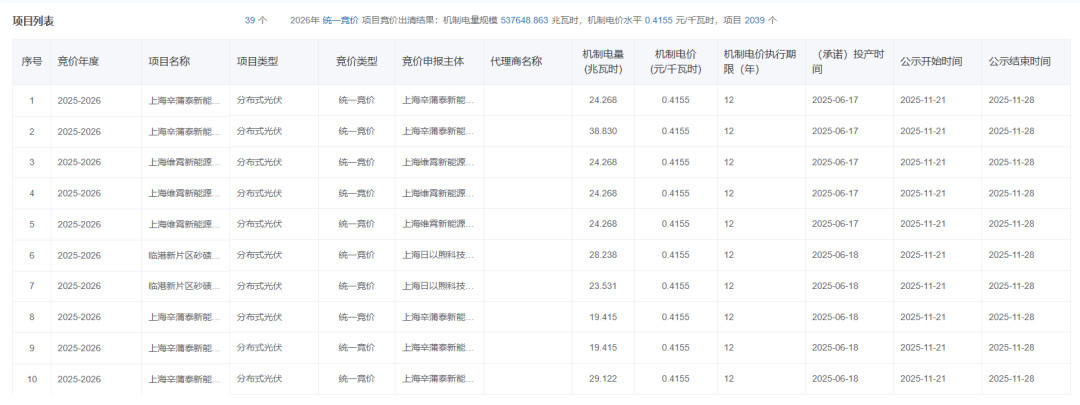Viewport: 1080px width, 405px height.
Task: Click the 29.122 volume cell in row 10
Action: 603,379
